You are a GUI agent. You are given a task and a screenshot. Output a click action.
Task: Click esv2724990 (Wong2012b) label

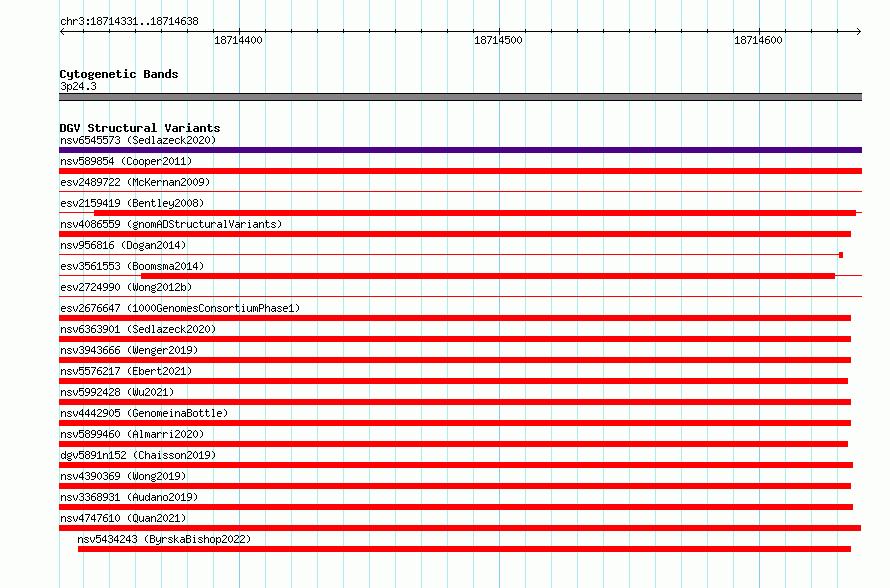point(126,287)
